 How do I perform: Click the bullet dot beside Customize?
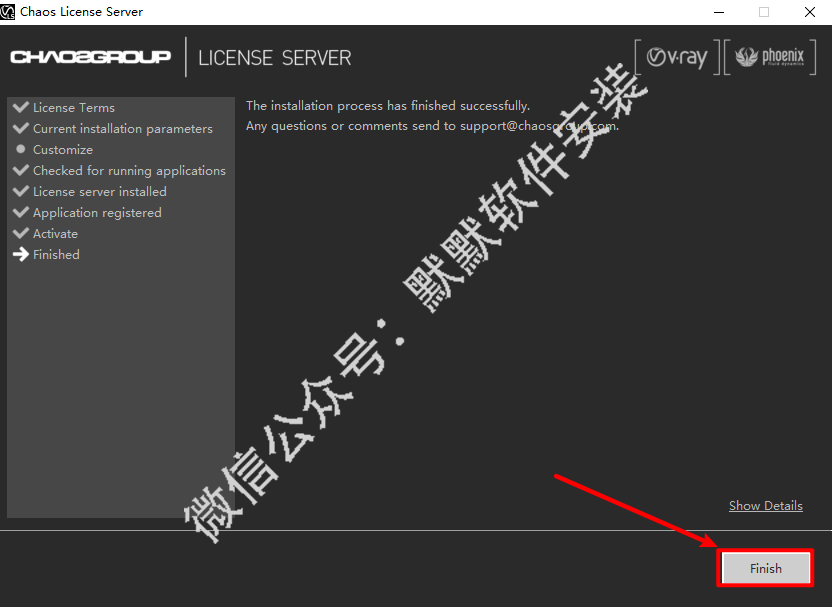(20, 149)
